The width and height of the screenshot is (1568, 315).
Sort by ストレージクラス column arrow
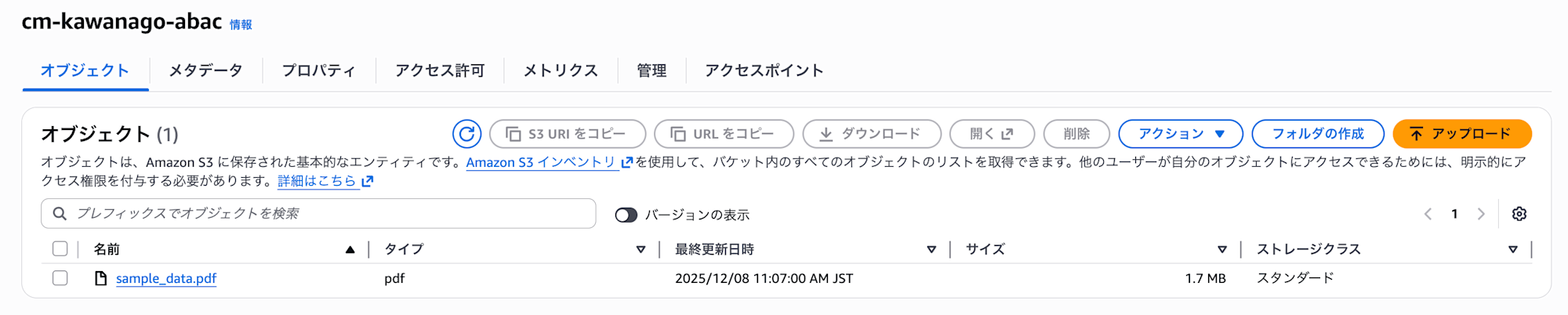1512,250
